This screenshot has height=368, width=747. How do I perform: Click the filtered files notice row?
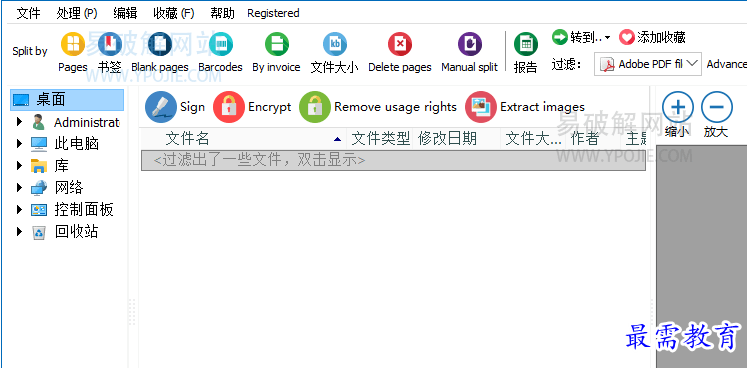[x=394, y=161]
